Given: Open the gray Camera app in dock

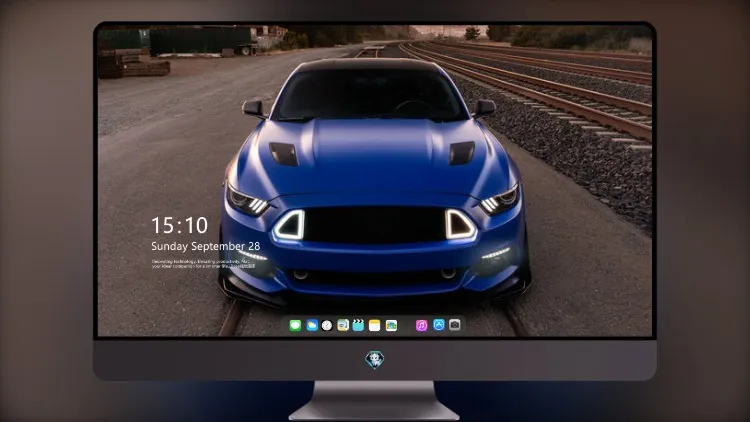Looking at the screenshot, I should (455, 325).
